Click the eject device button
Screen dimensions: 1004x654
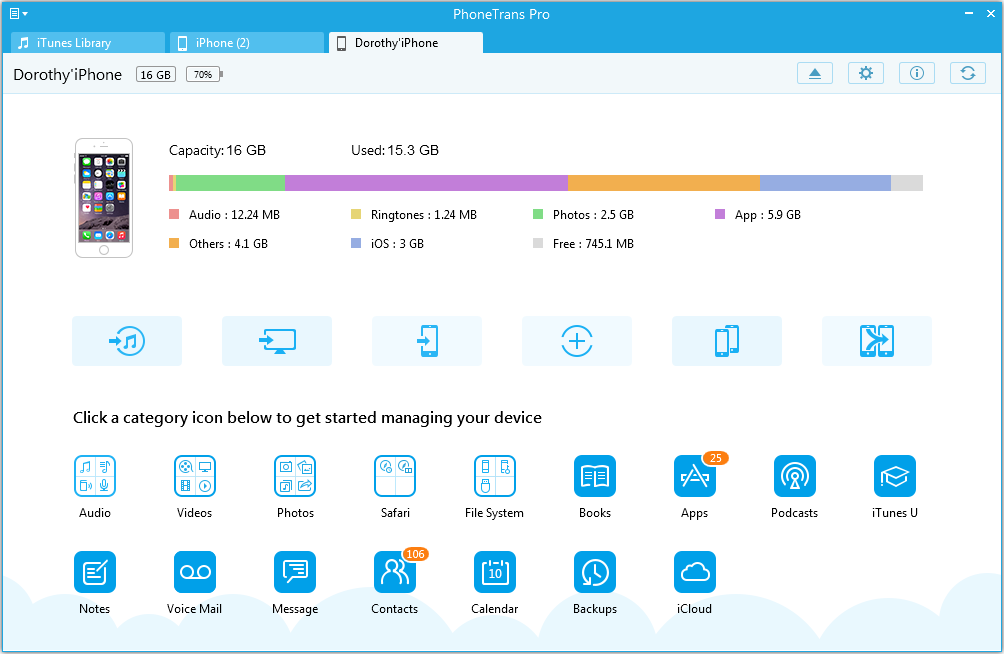point(815,74)
